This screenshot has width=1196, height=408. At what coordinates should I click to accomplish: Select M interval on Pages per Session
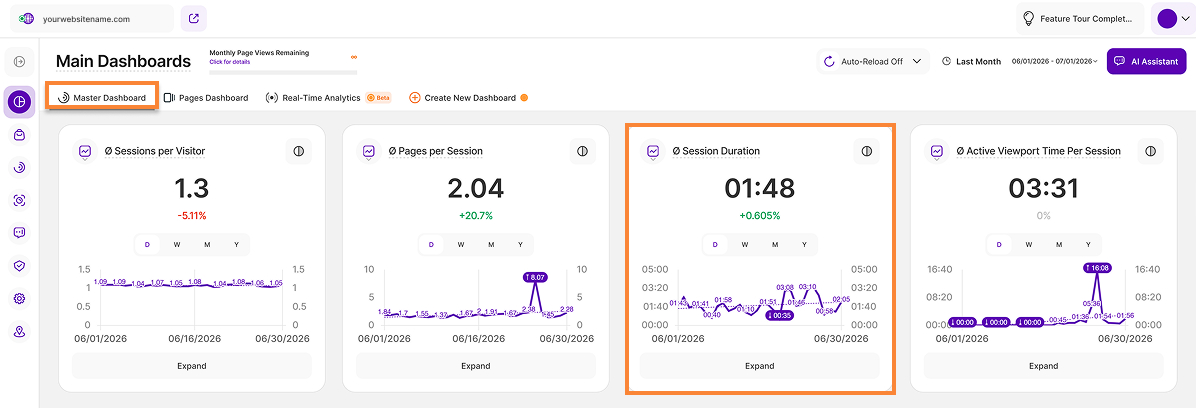tap(490, 245)
